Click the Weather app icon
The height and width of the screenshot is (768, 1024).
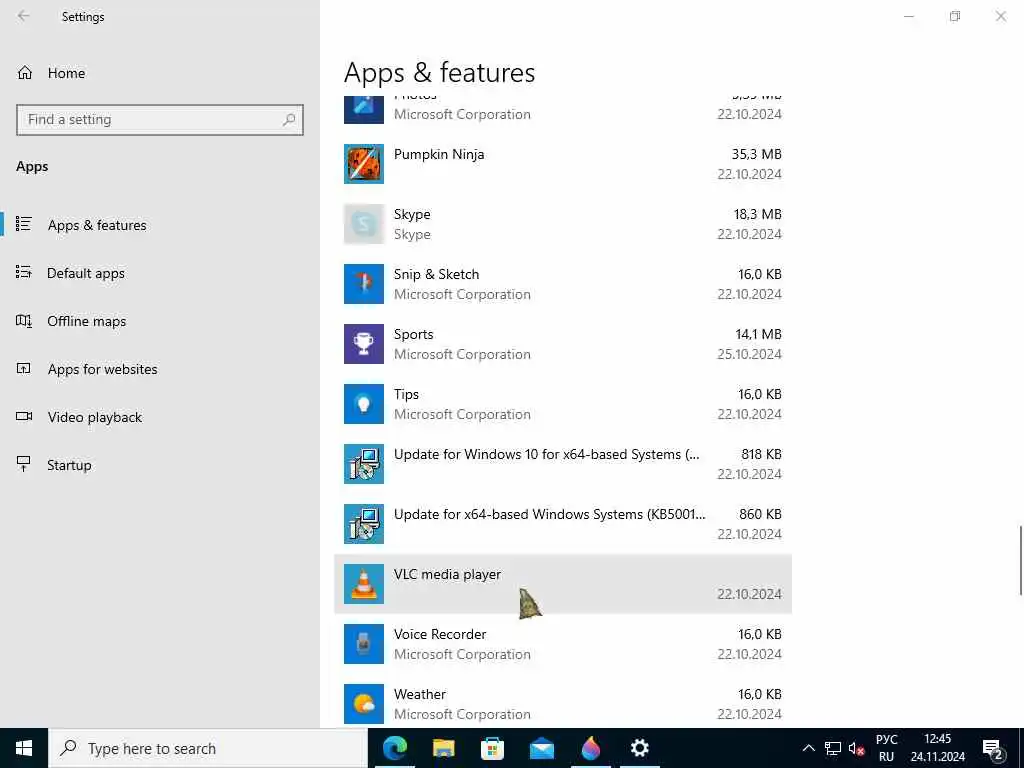(x=364, y=704)
